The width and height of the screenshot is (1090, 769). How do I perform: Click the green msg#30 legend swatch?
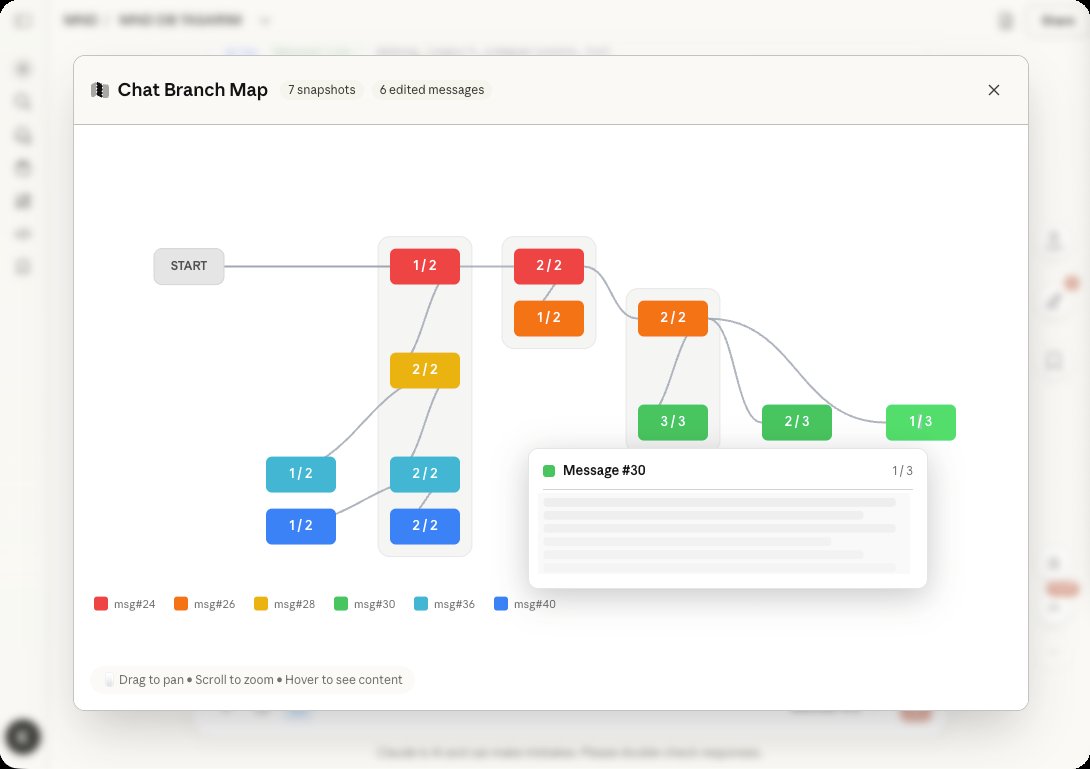pos(341,604)
